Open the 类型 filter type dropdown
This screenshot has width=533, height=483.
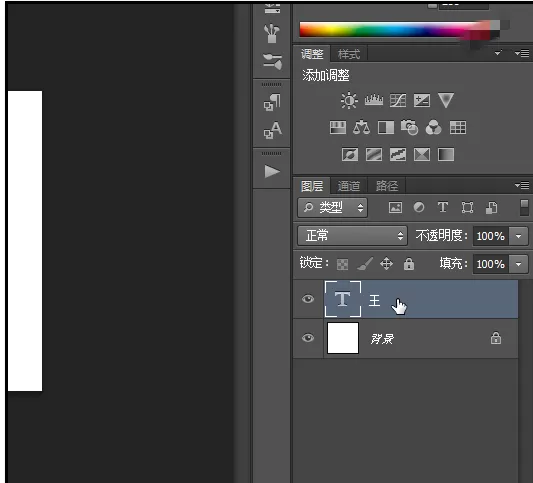[x=332, y=207]
